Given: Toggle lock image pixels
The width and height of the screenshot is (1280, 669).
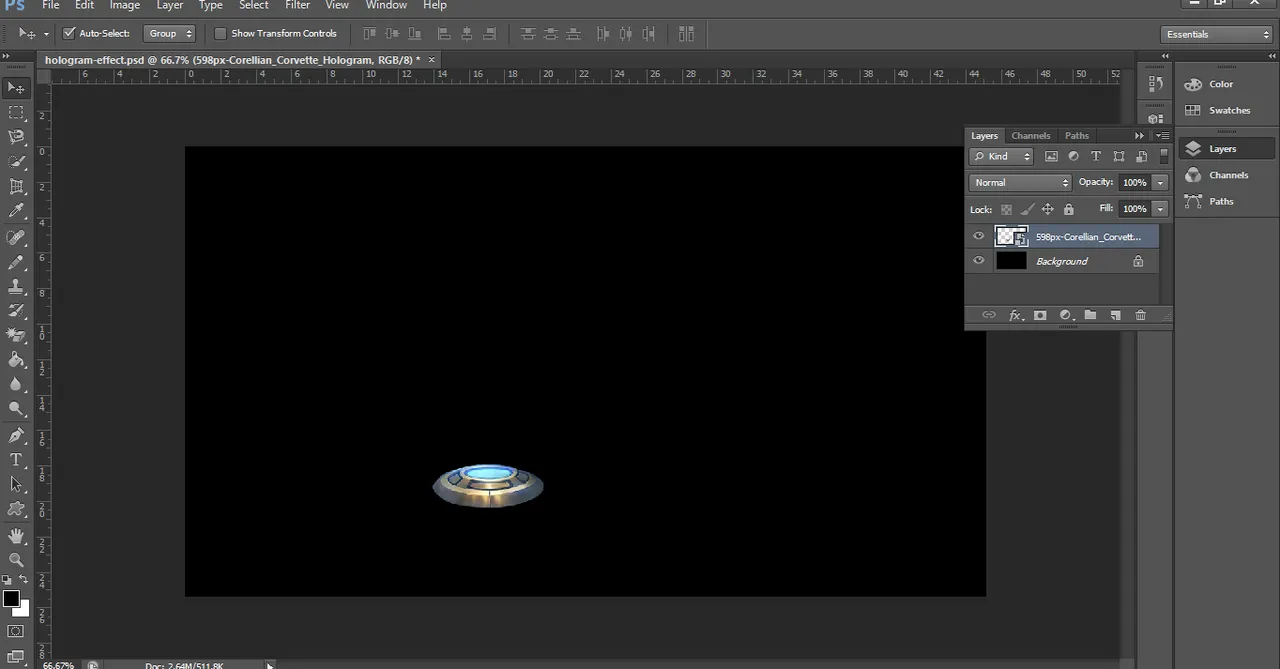Looking at the screenshot, I should point(1027,209).
